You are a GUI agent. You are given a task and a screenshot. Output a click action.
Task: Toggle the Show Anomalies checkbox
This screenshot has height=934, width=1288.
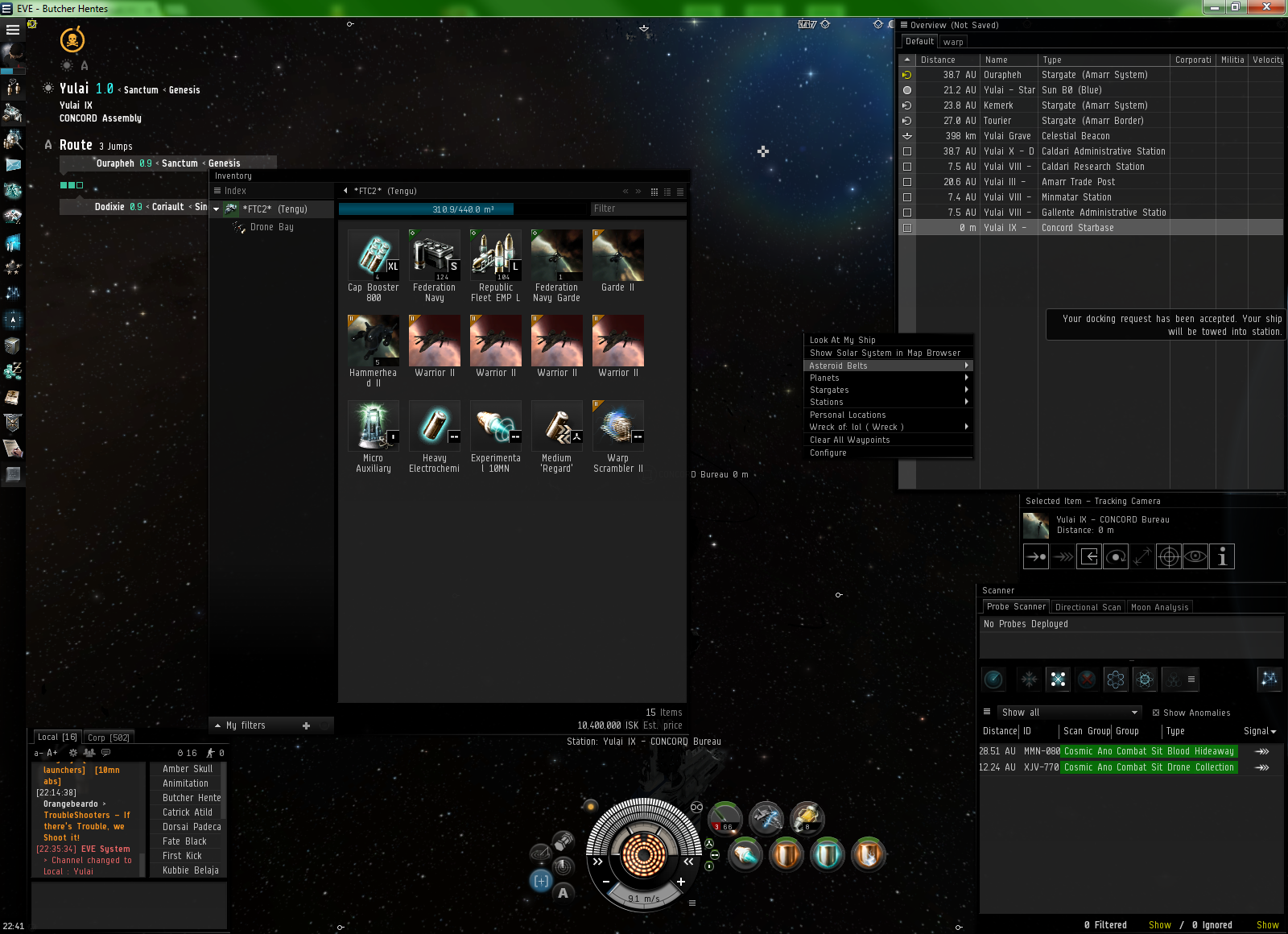[1156, 713]
